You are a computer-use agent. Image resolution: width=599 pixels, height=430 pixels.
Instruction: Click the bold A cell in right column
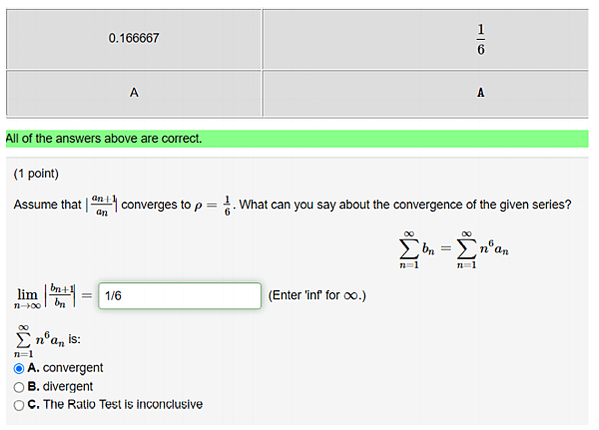pos(426,93)
